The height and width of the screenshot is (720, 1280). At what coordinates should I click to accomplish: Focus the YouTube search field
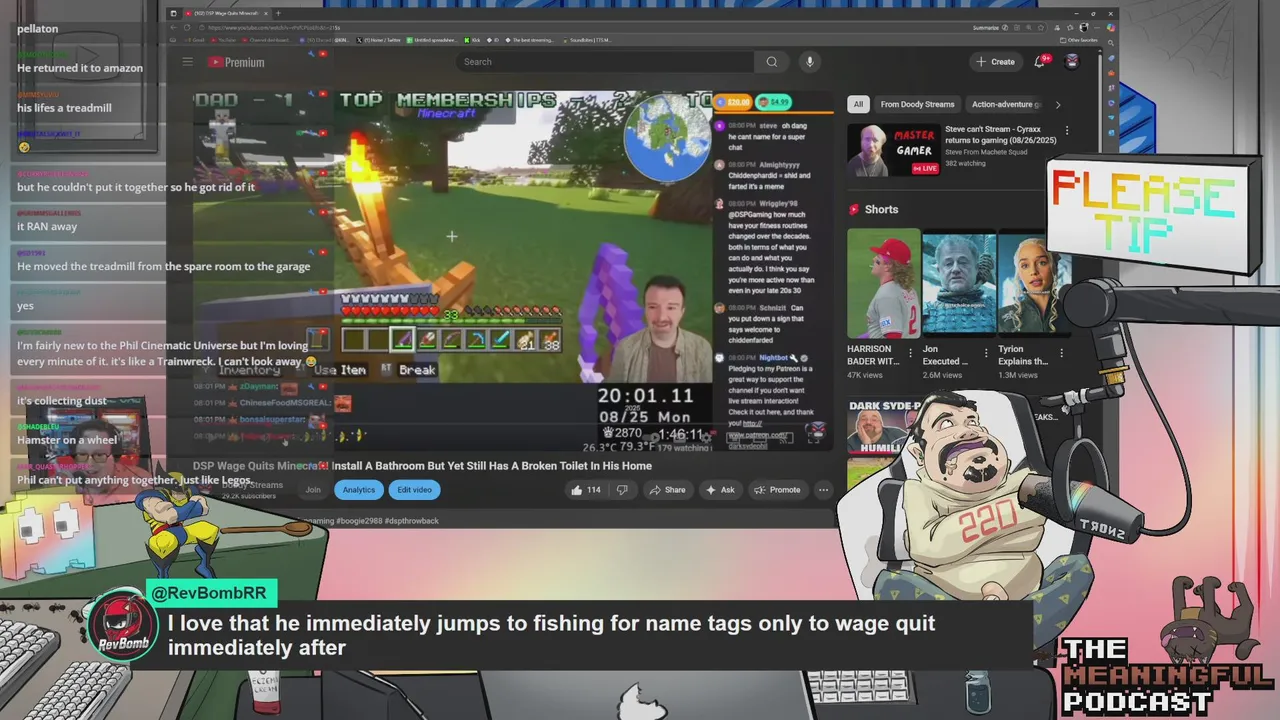pos(605,62)
